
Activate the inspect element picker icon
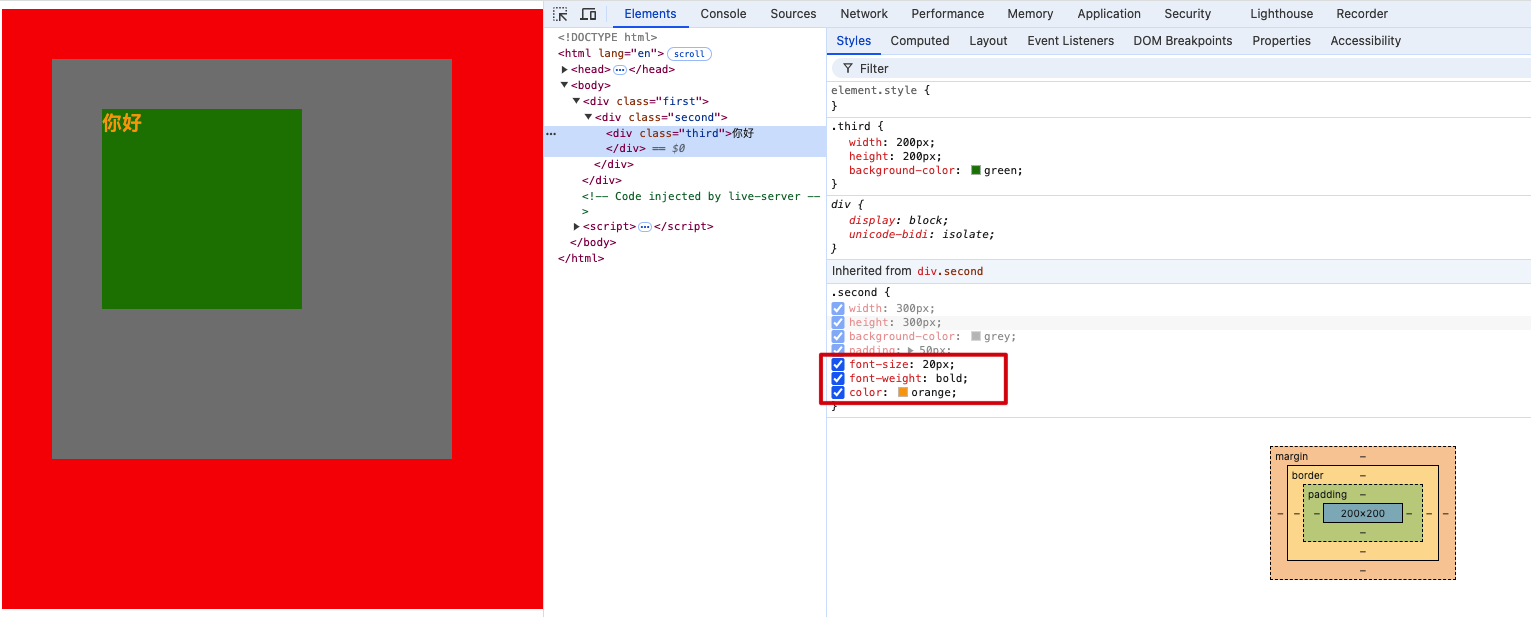pyautogui.click(x=561, y=14)
